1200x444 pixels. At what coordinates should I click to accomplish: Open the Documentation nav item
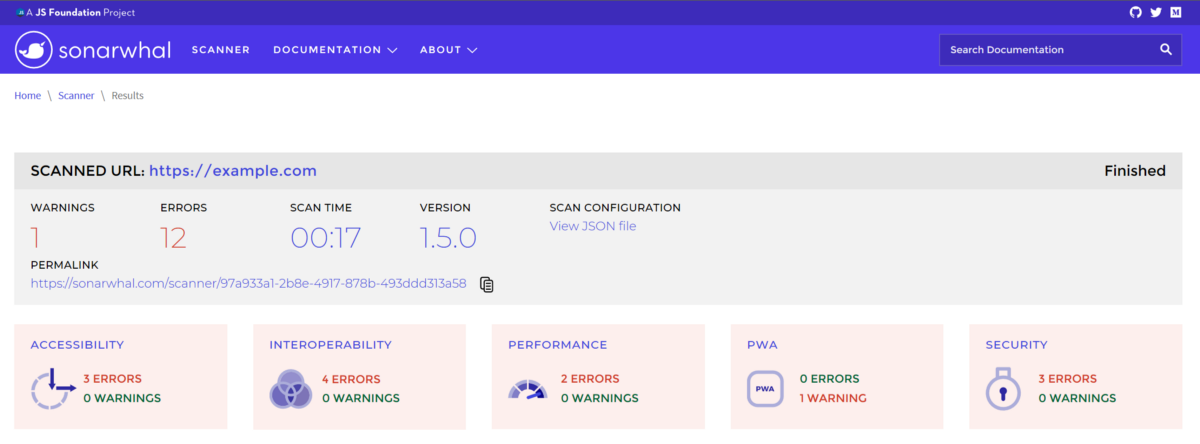327,49
